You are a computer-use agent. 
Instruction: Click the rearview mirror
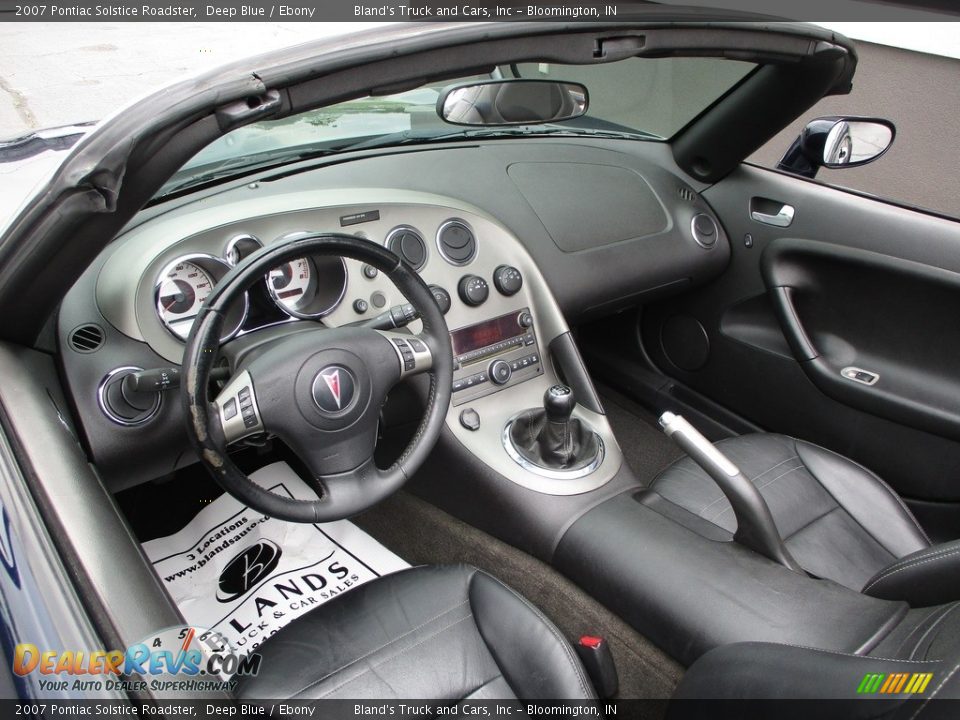512,102
